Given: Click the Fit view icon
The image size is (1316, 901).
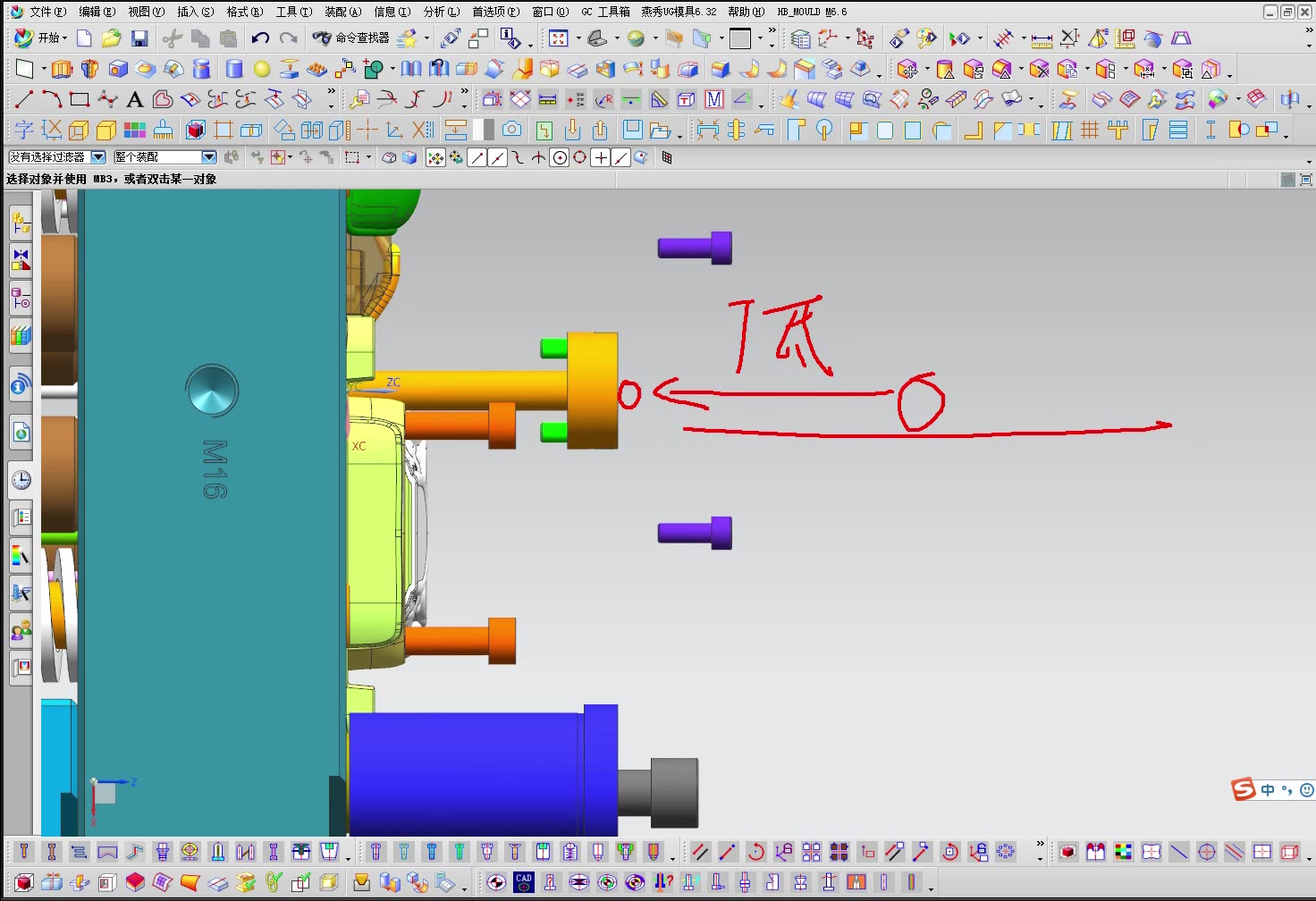Looking at the screenshot, I should click(x=559, y=38).
